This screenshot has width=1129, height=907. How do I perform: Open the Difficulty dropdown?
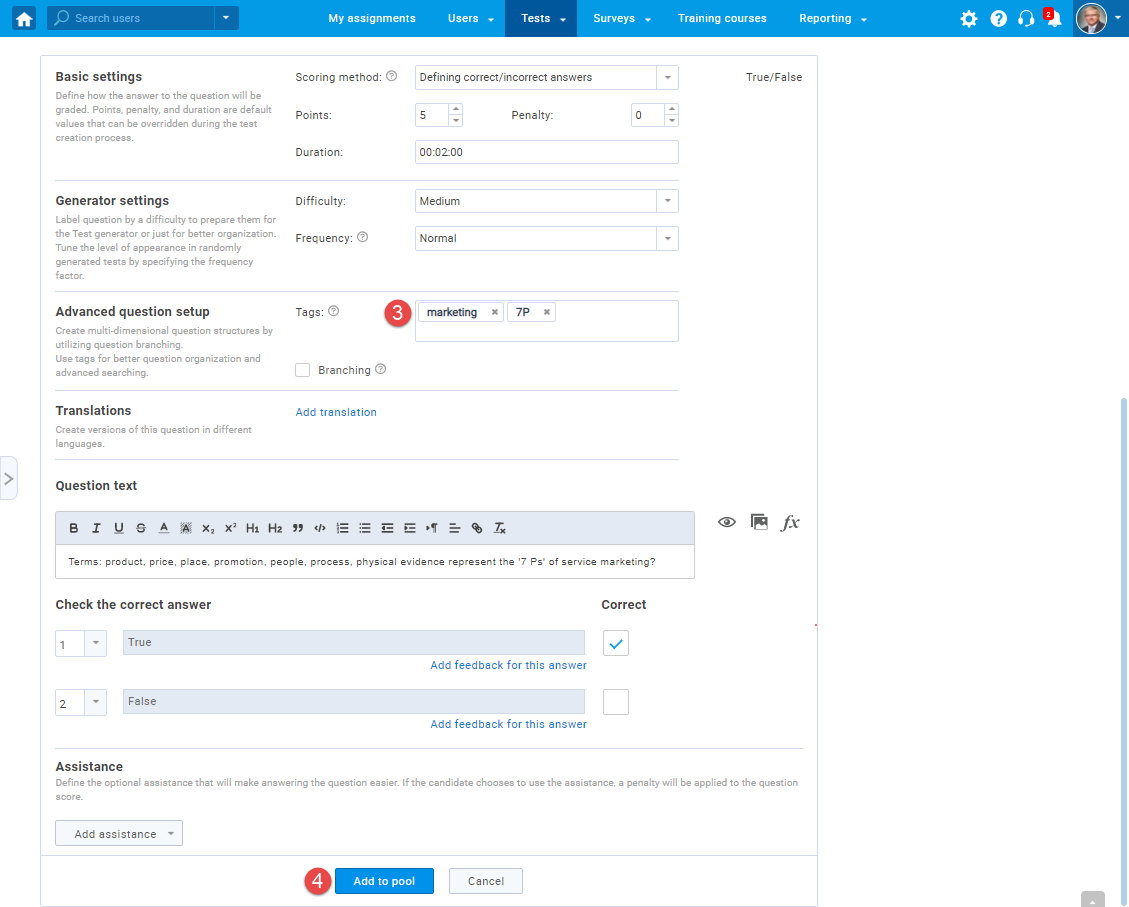[667, 201]
